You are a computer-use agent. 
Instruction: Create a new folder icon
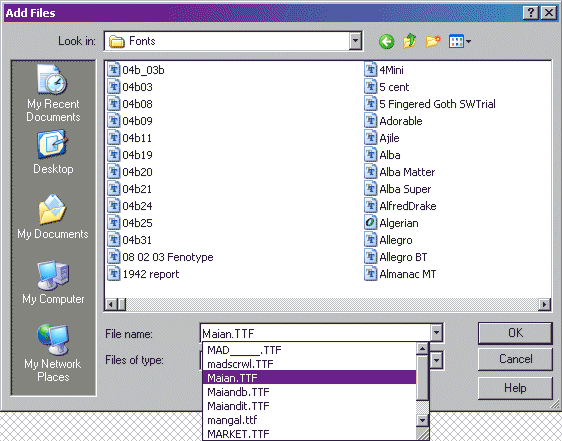[433, 41]
